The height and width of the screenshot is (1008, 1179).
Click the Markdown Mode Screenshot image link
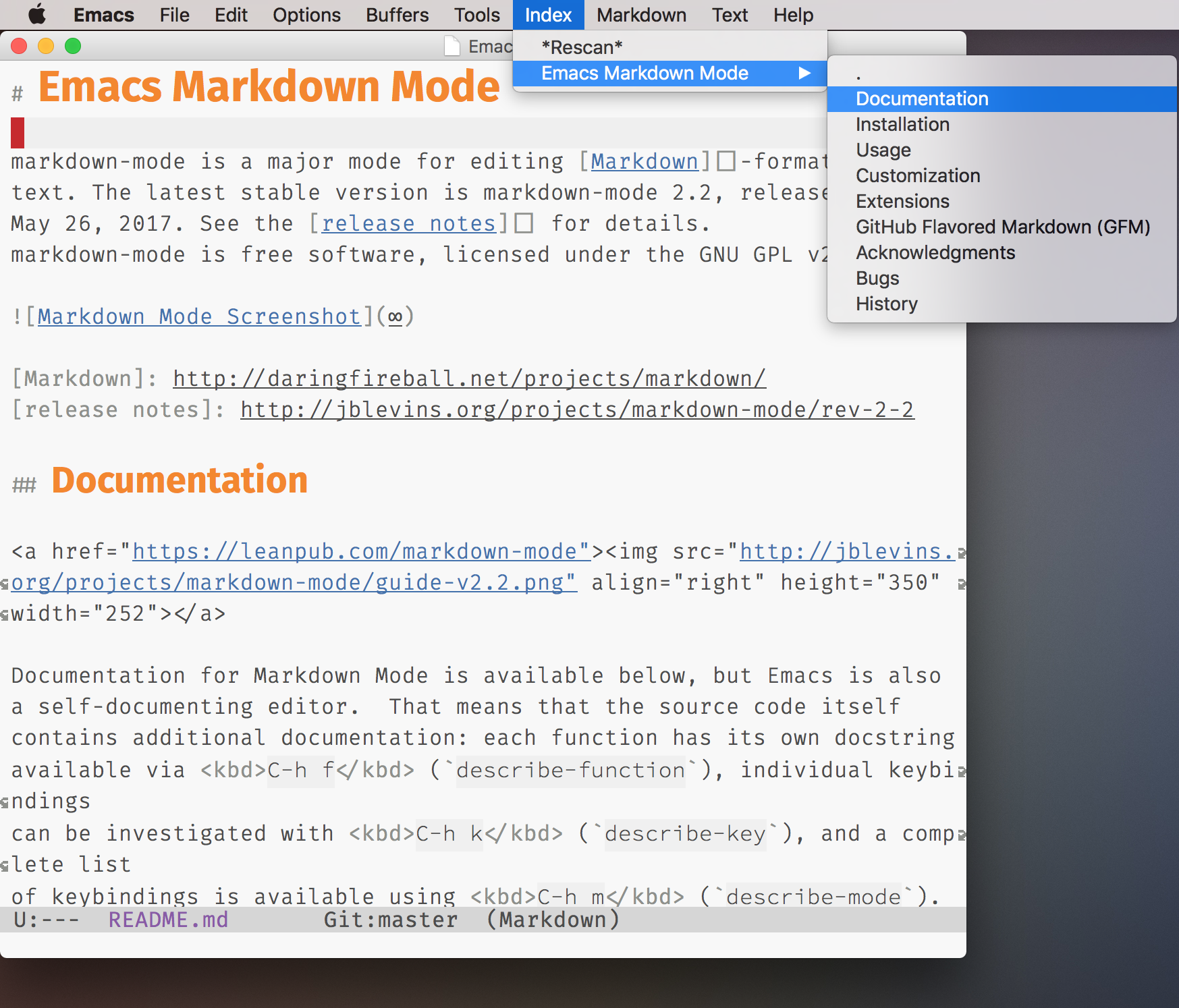coord(199,317)
